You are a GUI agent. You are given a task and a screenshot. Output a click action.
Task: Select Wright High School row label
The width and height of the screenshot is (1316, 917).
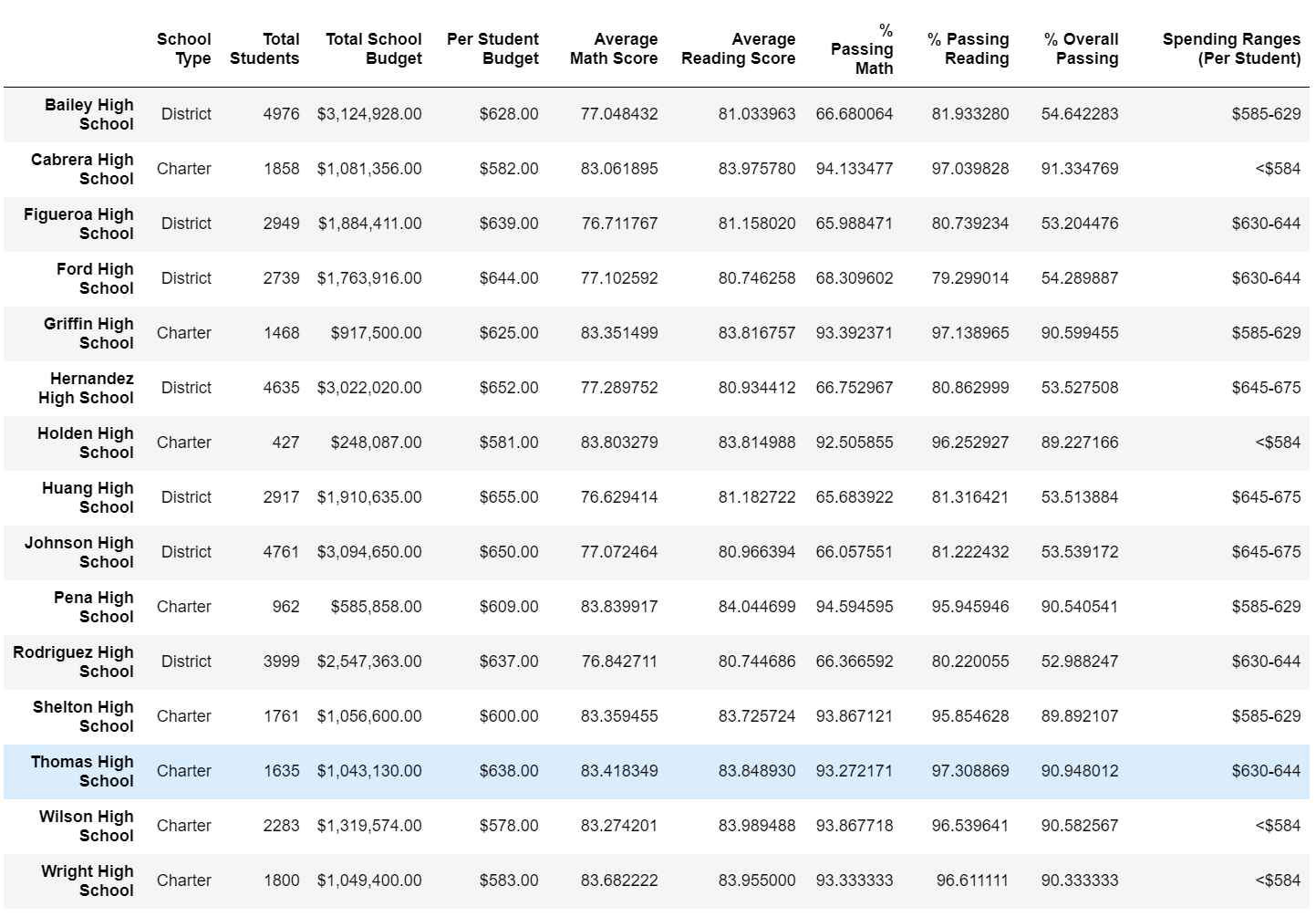(87, 881)
